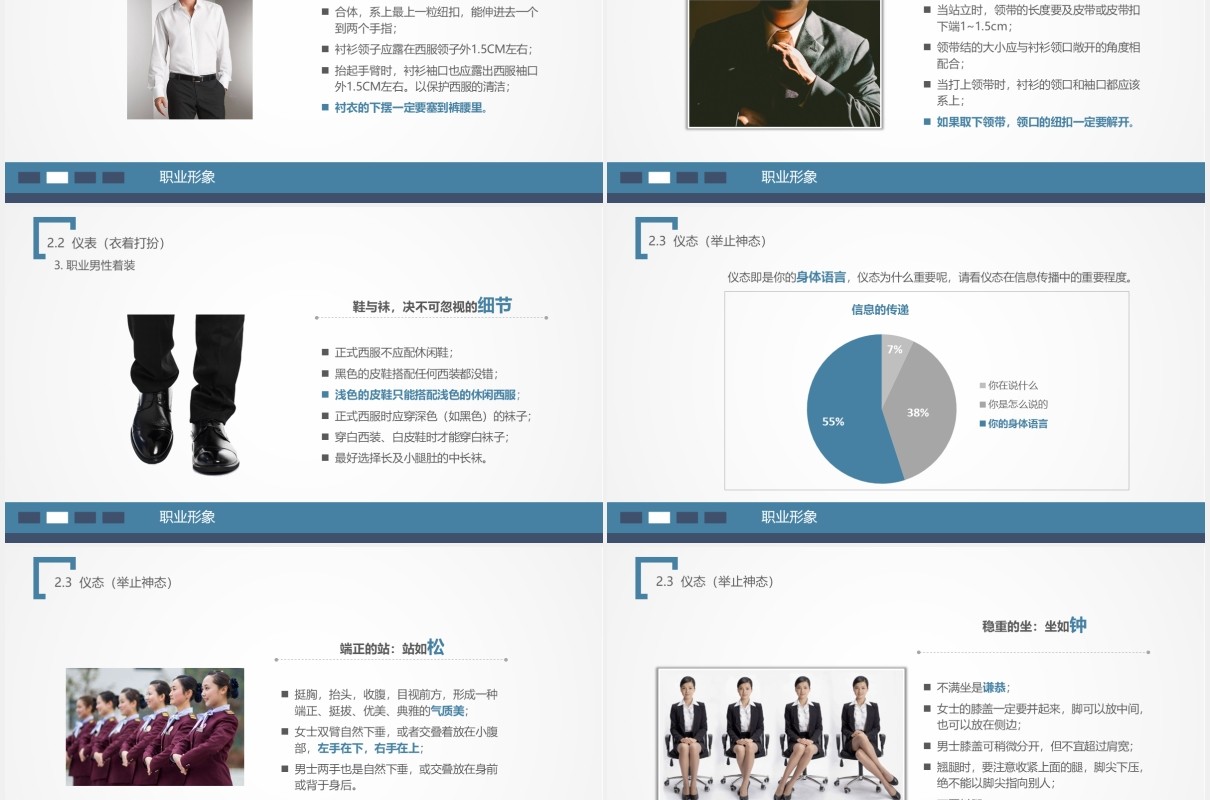Viewport: 1210px width, 800px height.
Task: Click the legend entry 你是怎么说的
Action: [x=1014, y=404]
